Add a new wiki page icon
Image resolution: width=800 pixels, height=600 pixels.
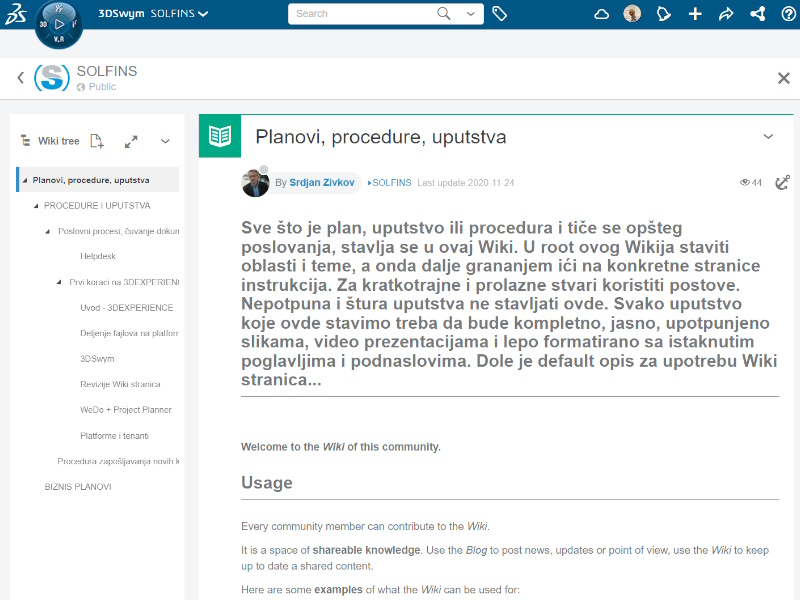point(97,141)
